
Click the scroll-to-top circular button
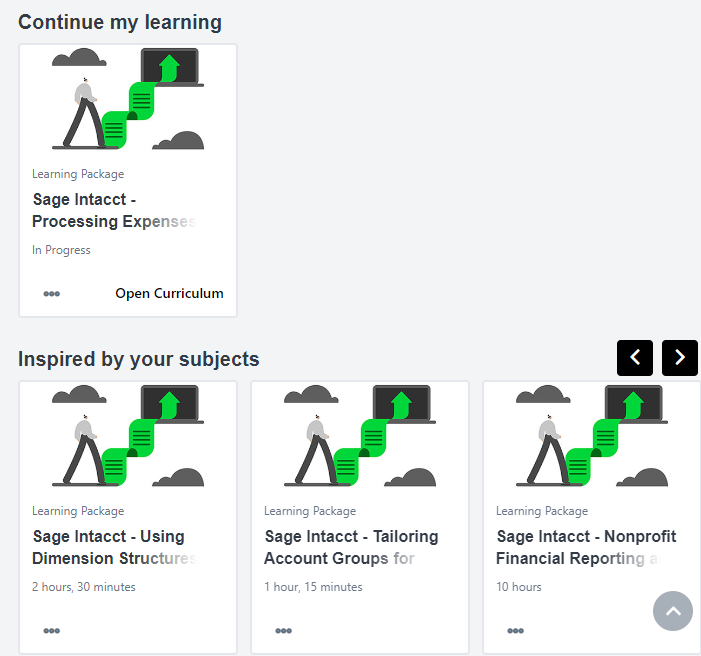coord(673,611)
